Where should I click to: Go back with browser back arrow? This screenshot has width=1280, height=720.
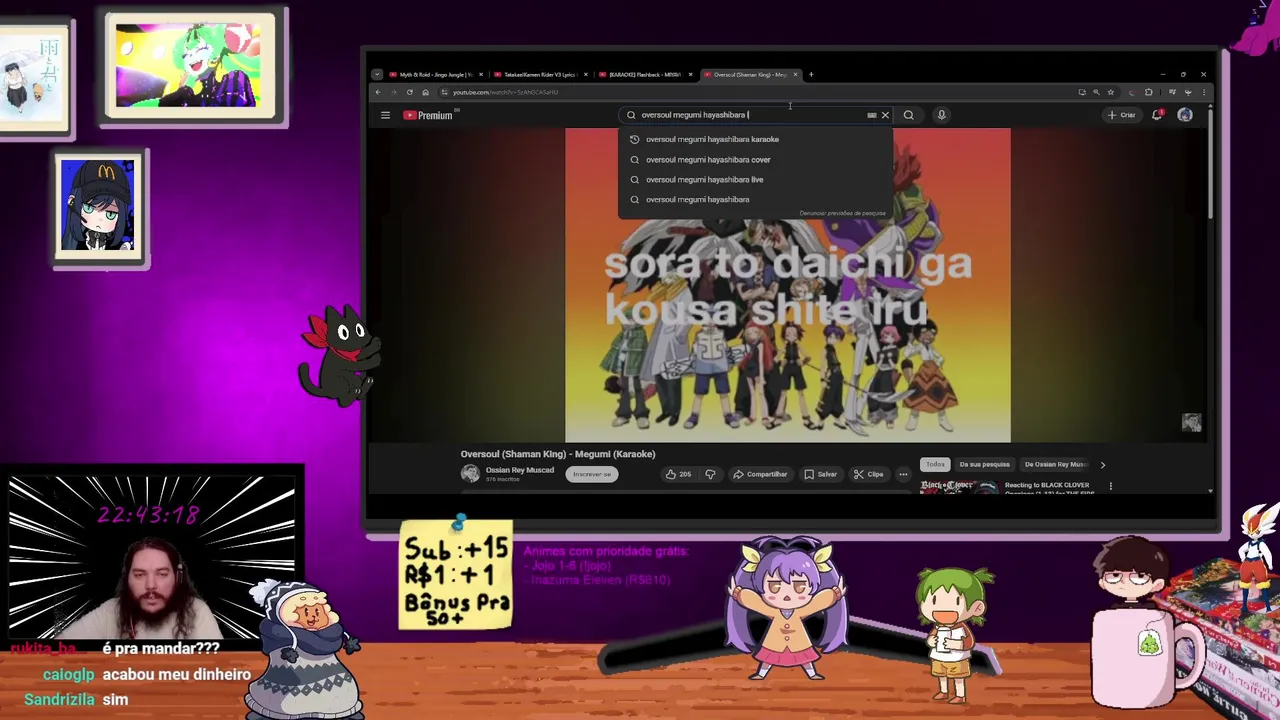click(x=378, y=92)
